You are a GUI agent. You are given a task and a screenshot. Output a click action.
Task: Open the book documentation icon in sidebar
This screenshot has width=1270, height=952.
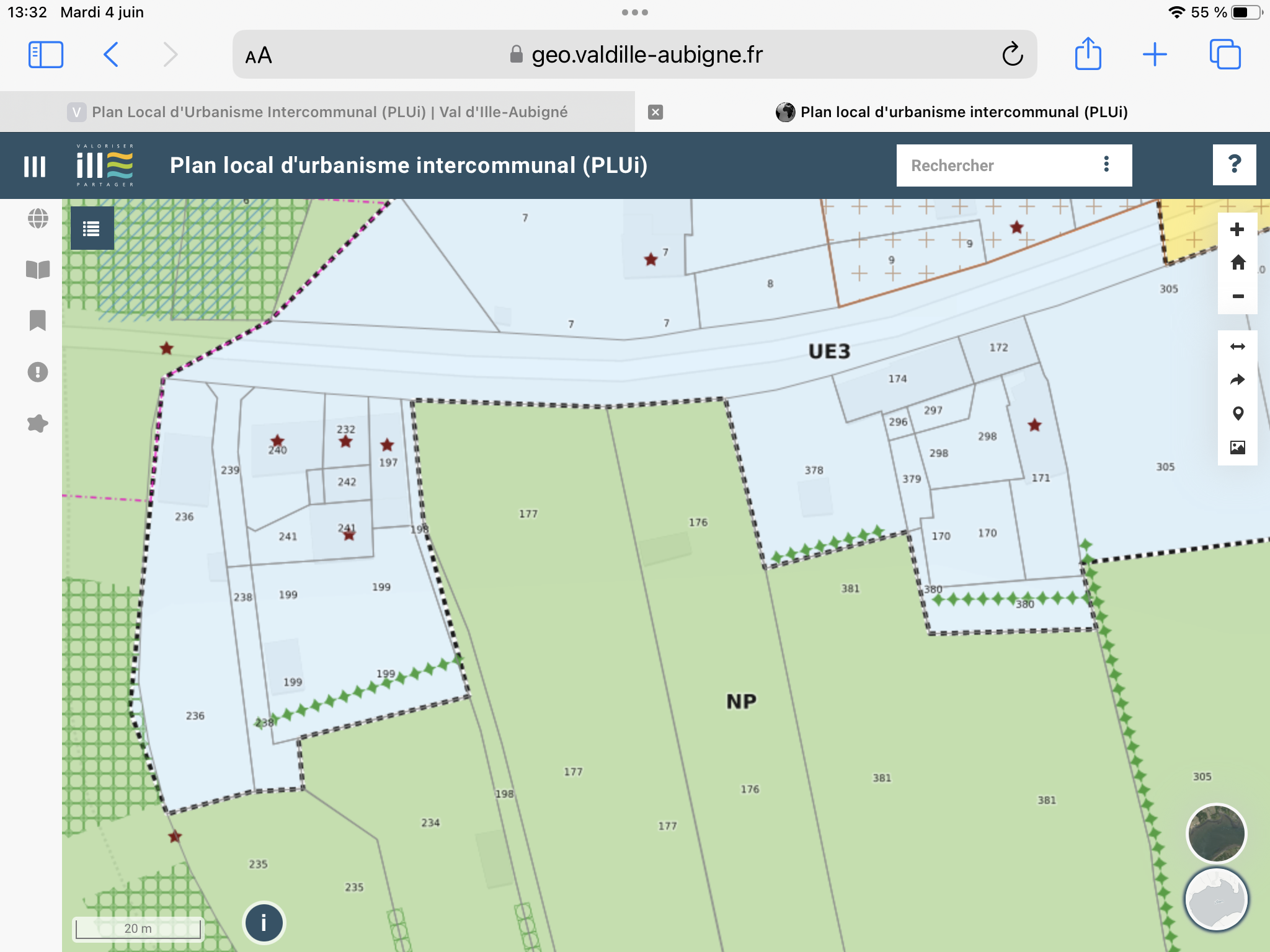click(x=38, y=270)
